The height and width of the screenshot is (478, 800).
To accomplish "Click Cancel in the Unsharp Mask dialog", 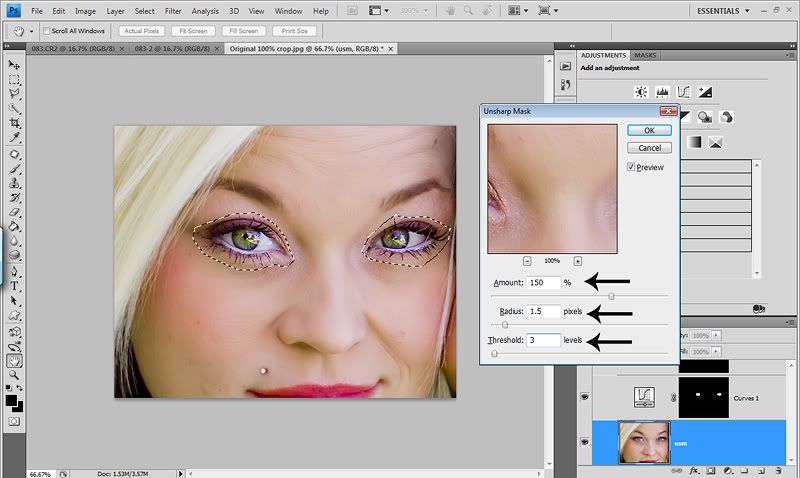I will 649,148.
